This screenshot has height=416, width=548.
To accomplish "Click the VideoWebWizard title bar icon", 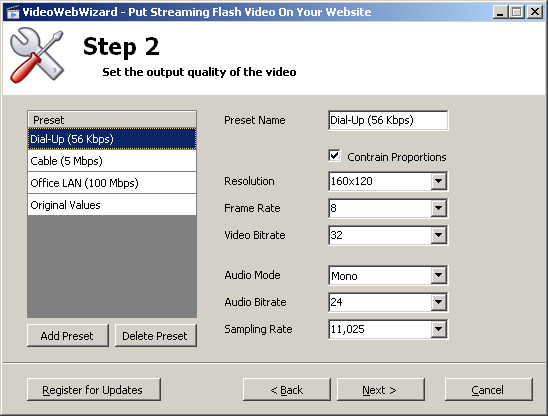I will point(13,12).
